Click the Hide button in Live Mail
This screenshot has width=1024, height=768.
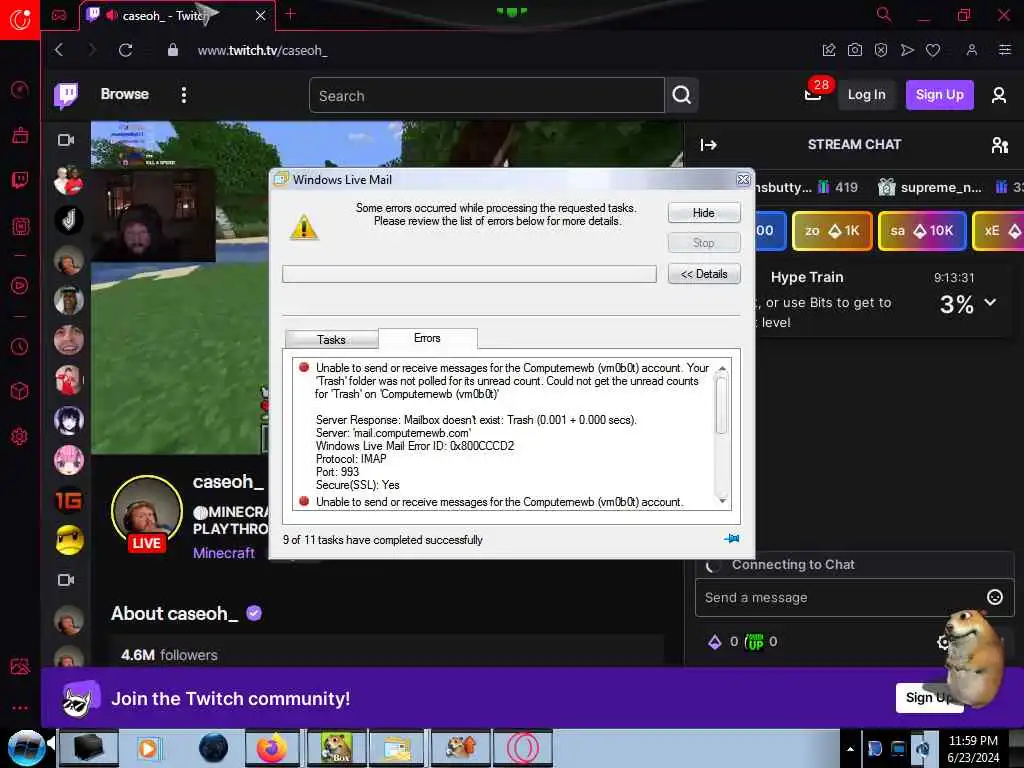point(704,213)
